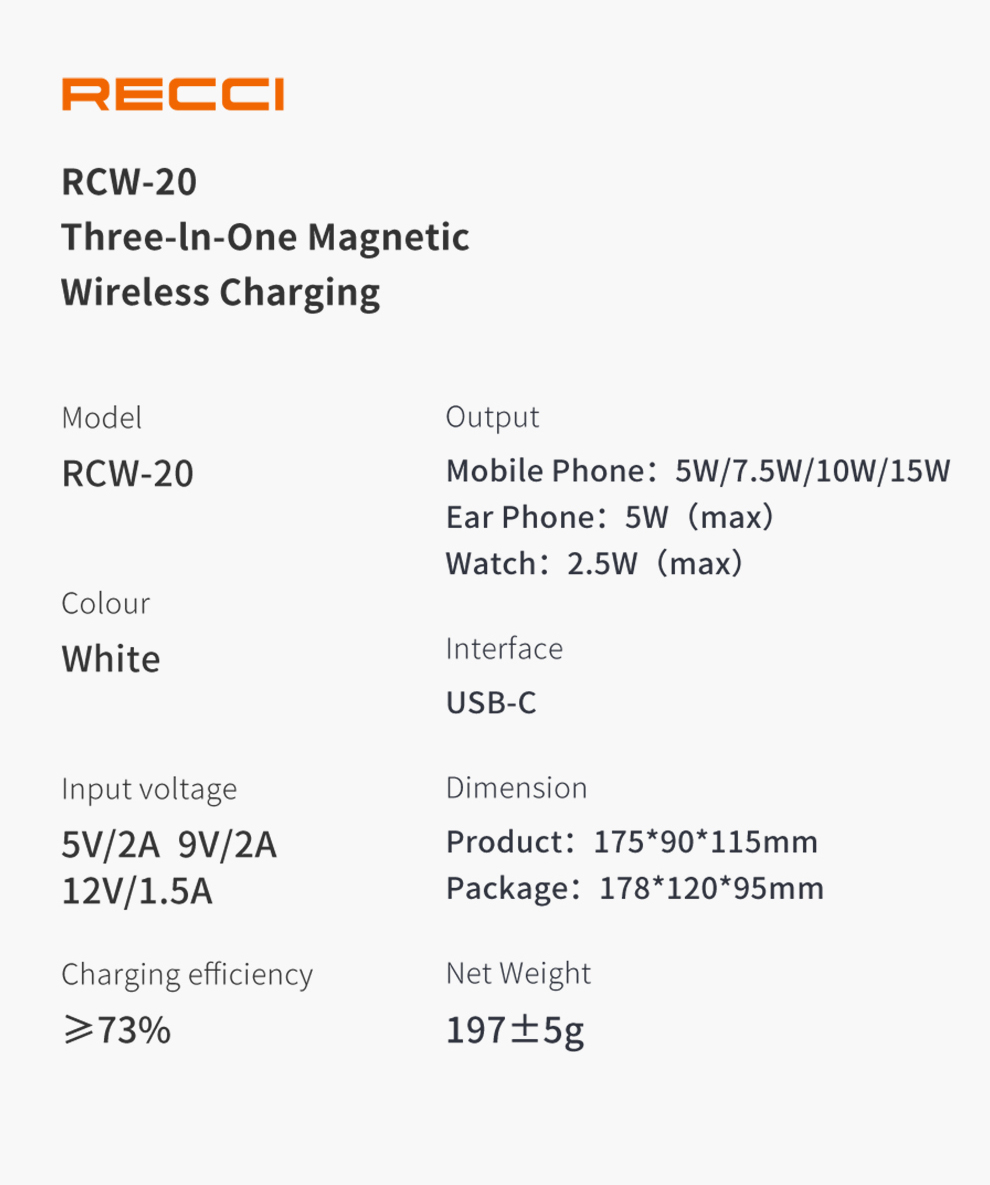Select the White colour value
The width and height of the screenshot is (990, 1185).
click(x=110, y=660)
